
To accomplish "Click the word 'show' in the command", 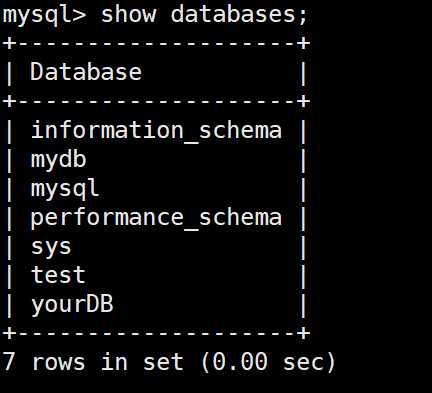I will 128,15.
